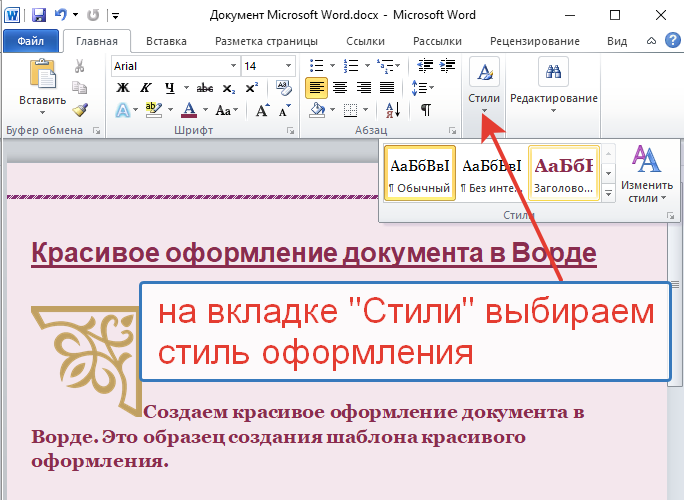Screen dimensions: 684x500
Task: Apply text highlight color
Action: 154,110
